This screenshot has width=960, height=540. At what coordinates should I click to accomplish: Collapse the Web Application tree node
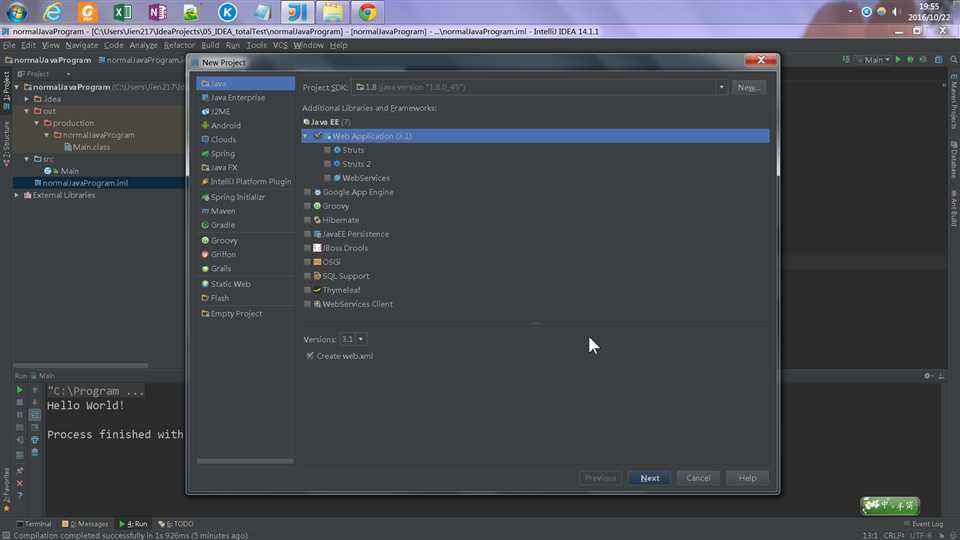click(306, 136)
